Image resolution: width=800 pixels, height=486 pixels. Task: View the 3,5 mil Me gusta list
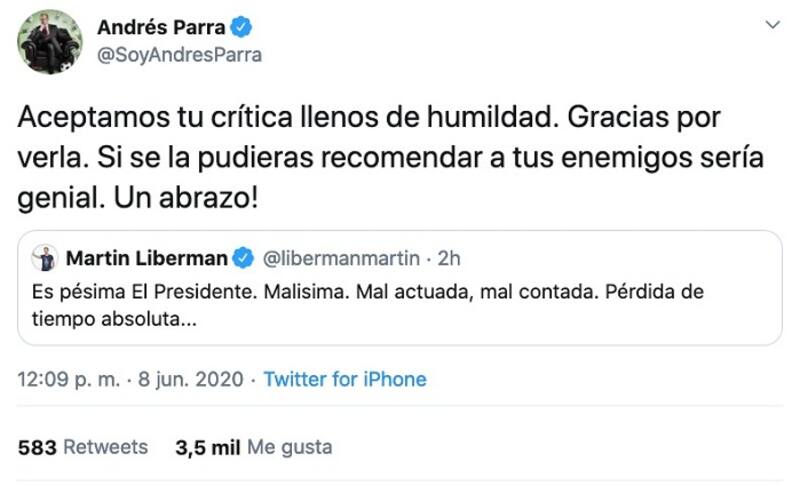tap(253, 448)
